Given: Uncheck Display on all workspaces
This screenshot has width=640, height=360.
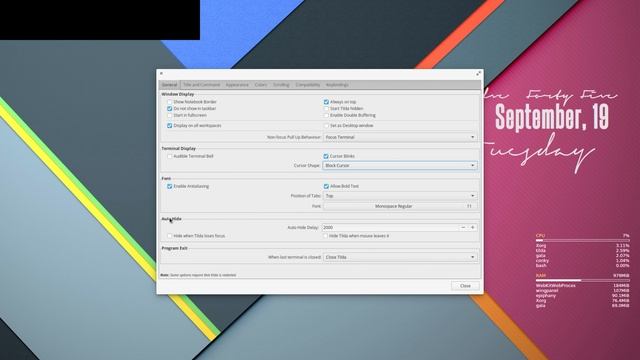Looking at the screenshot, I should click(x=169, y=126).
